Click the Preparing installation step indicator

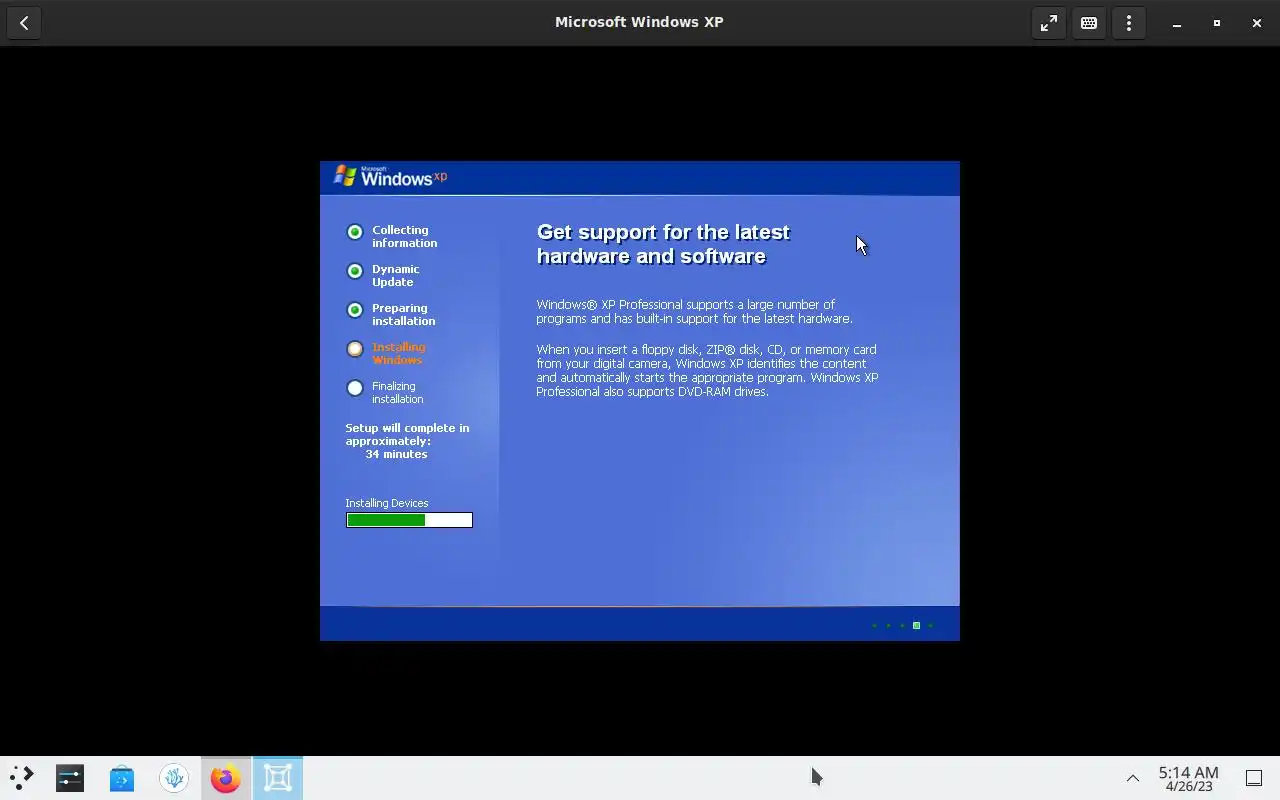click(355, 310)
